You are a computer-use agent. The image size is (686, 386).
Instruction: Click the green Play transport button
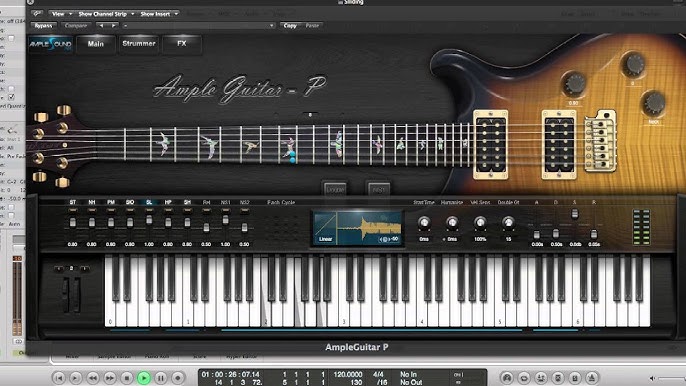pyautogui.click(x=144, y=378)
